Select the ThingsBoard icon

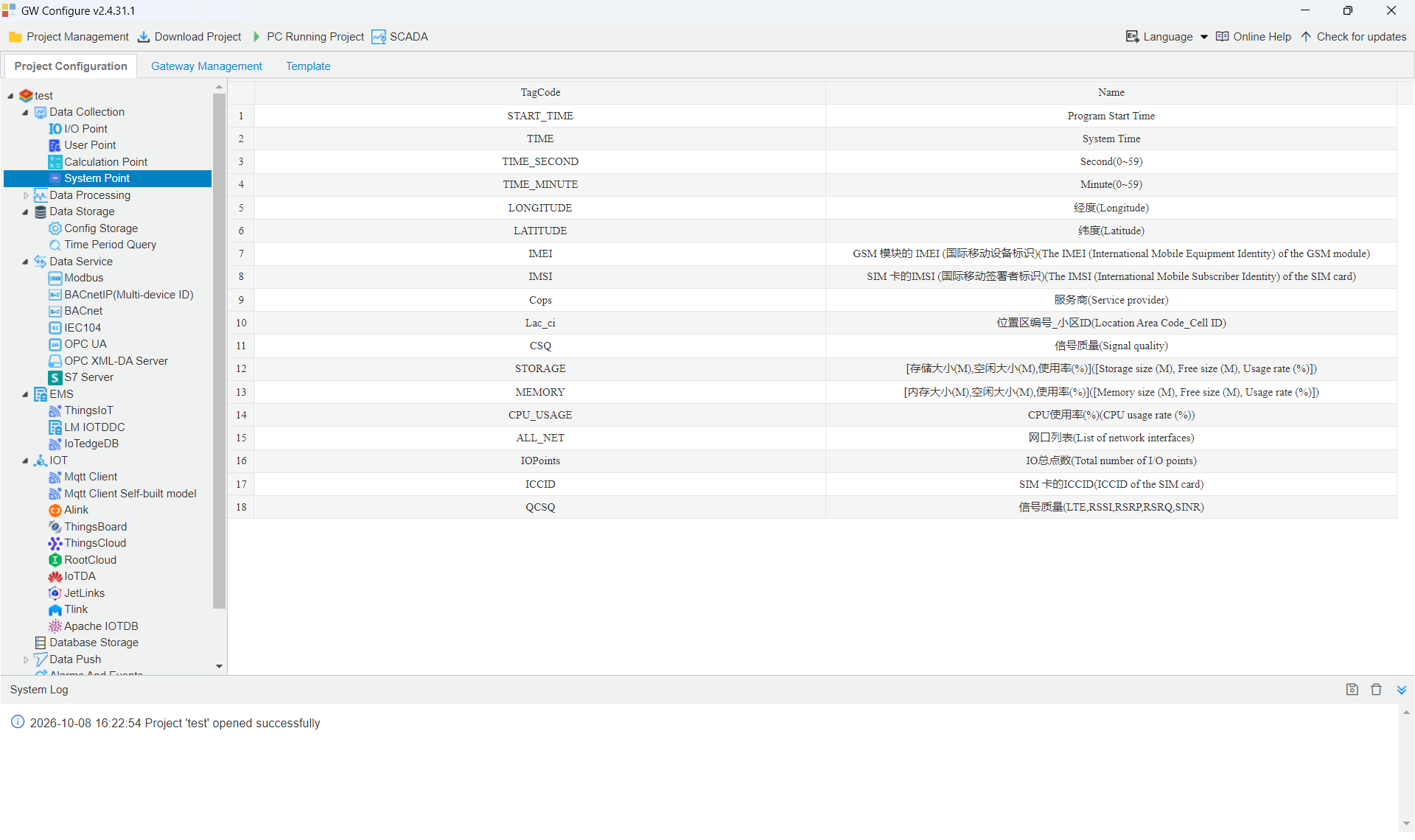pos(55,527)
